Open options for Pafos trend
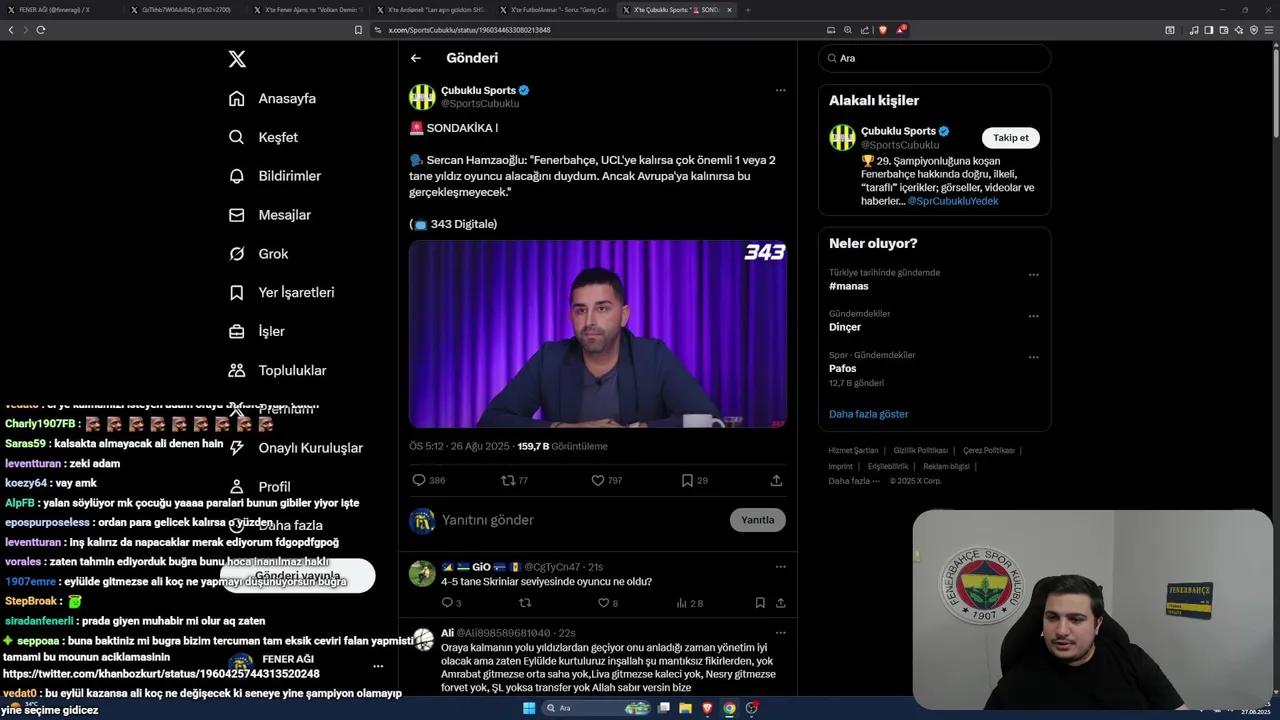The height and width of the screenshot is (720, 1280). pyautogui.click(x=1033, y=357)
